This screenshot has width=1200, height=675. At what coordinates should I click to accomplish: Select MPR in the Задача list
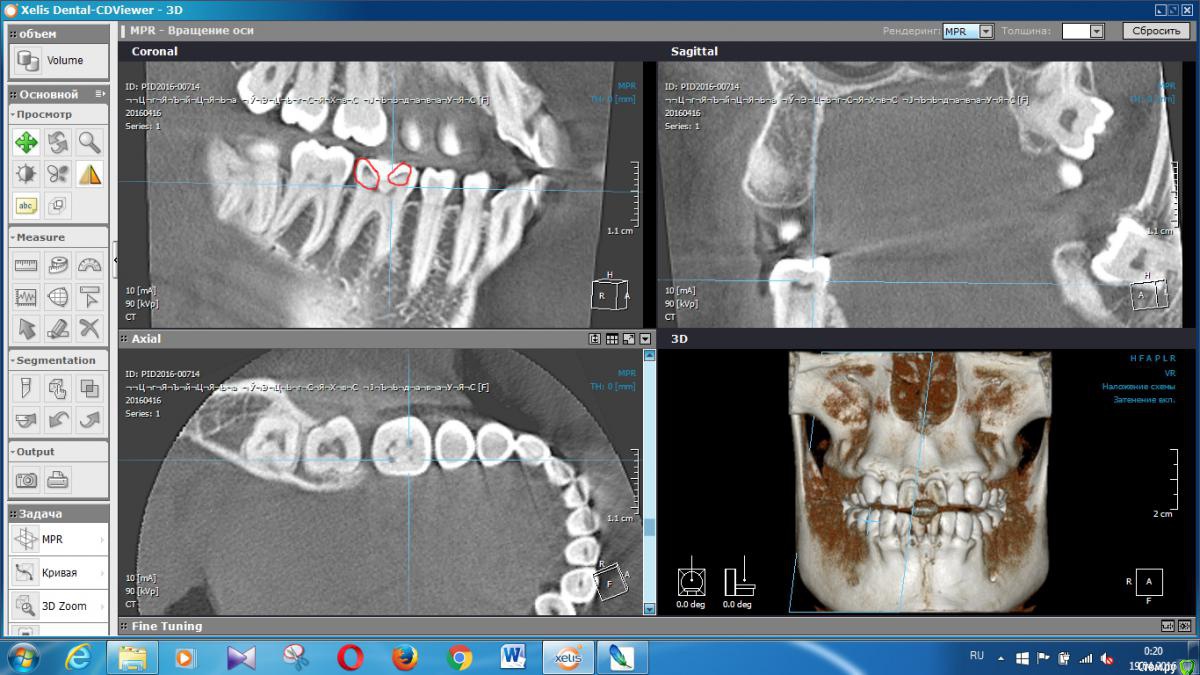[58, 540]
